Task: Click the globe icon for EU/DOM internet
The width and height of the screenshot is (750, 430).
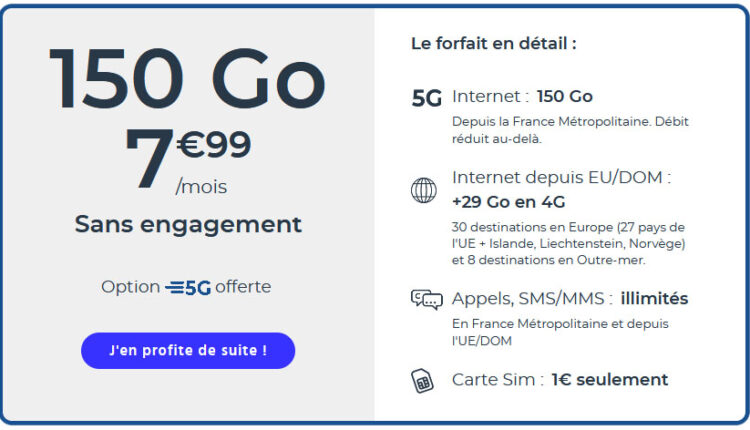Action: (424, 190)
